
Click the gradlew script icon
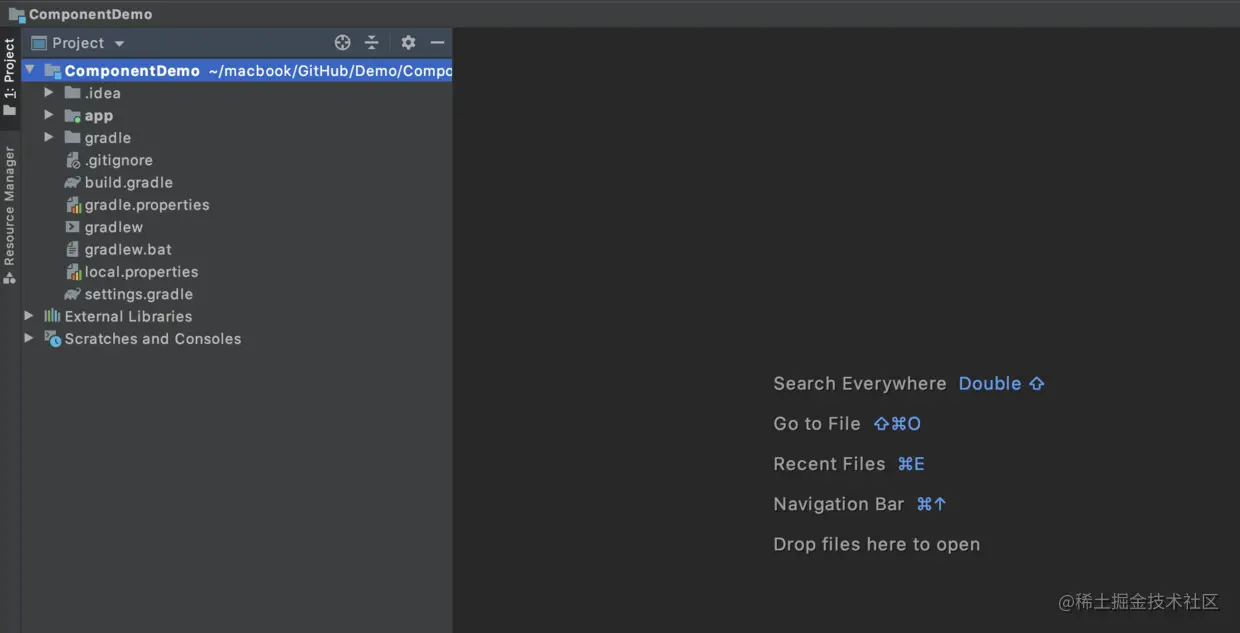click(x=72, y=227)
